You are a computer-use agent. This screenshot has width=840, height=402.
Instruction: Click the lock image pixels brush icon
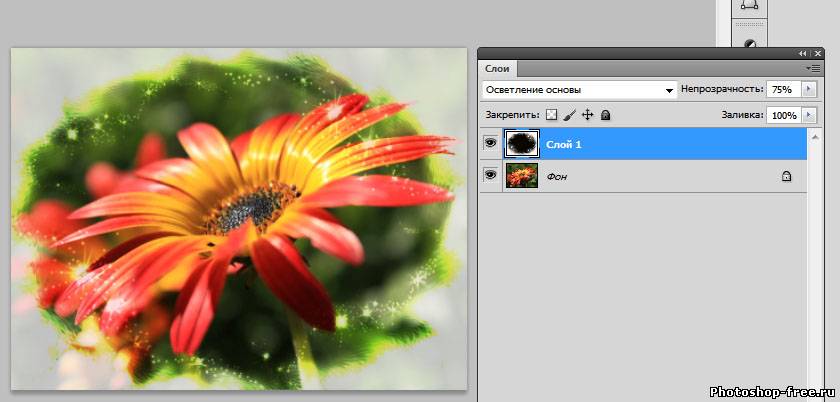(569, 116)
